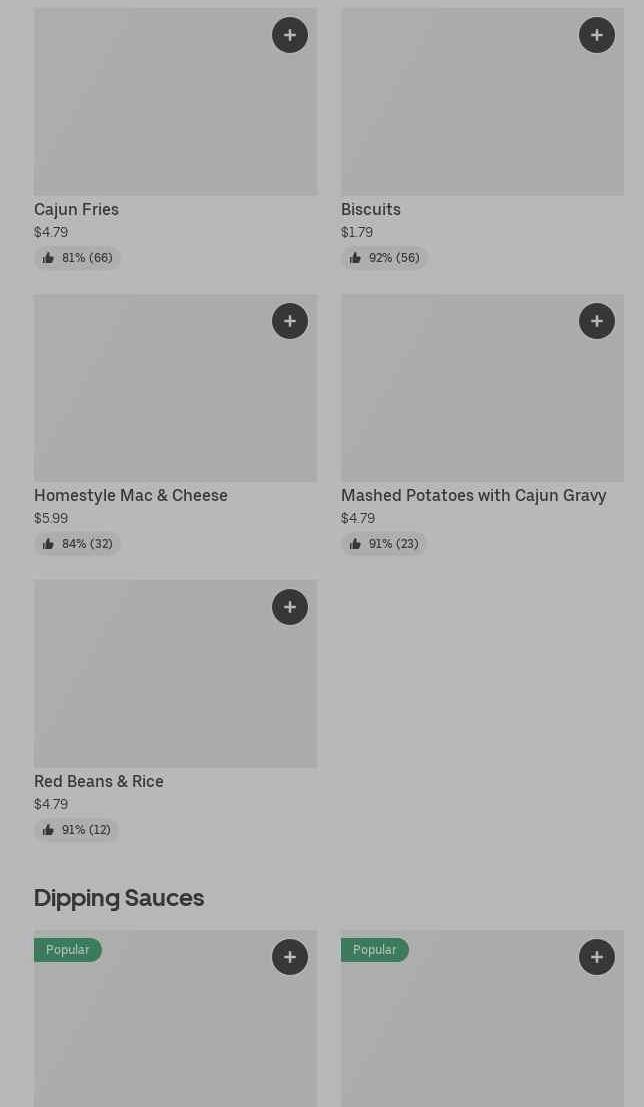This screenshot has height=1107, width=644.
Task: Click Mac & Cheese 84% rating badge
Action: 77,544
